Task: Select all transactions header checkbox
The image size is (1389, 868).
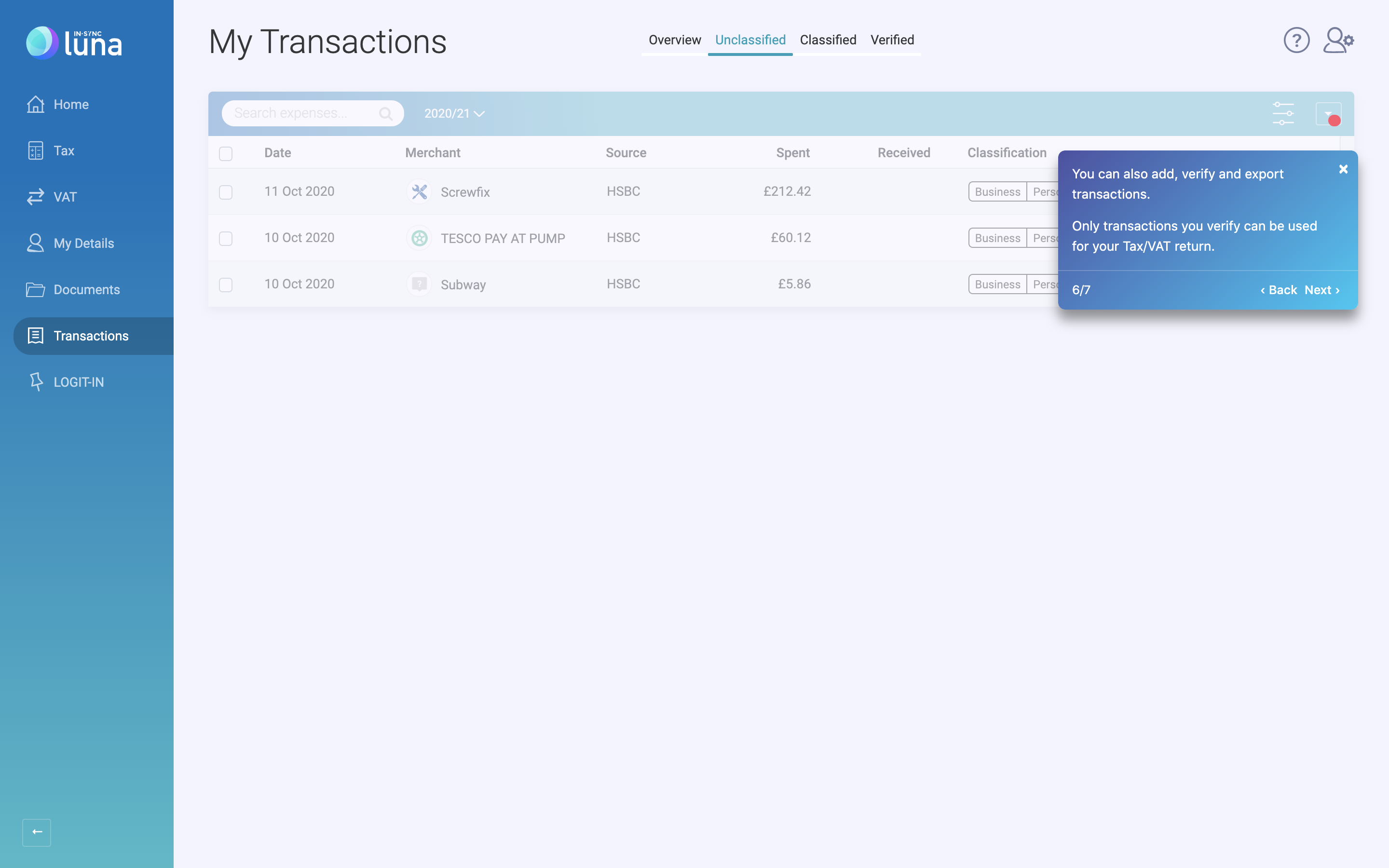Action: click(226, 153)
